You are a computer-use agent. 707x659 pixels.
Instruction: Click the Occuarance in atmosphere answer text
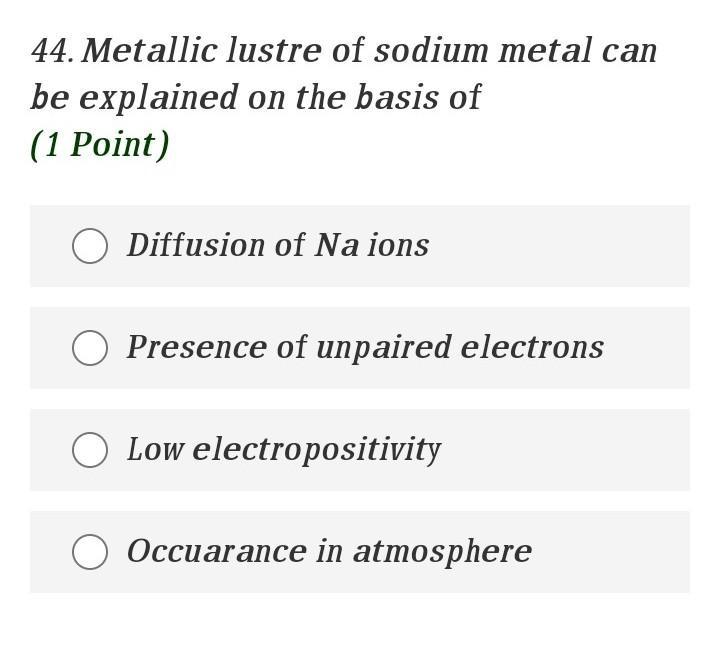click(x=328, y=551)
